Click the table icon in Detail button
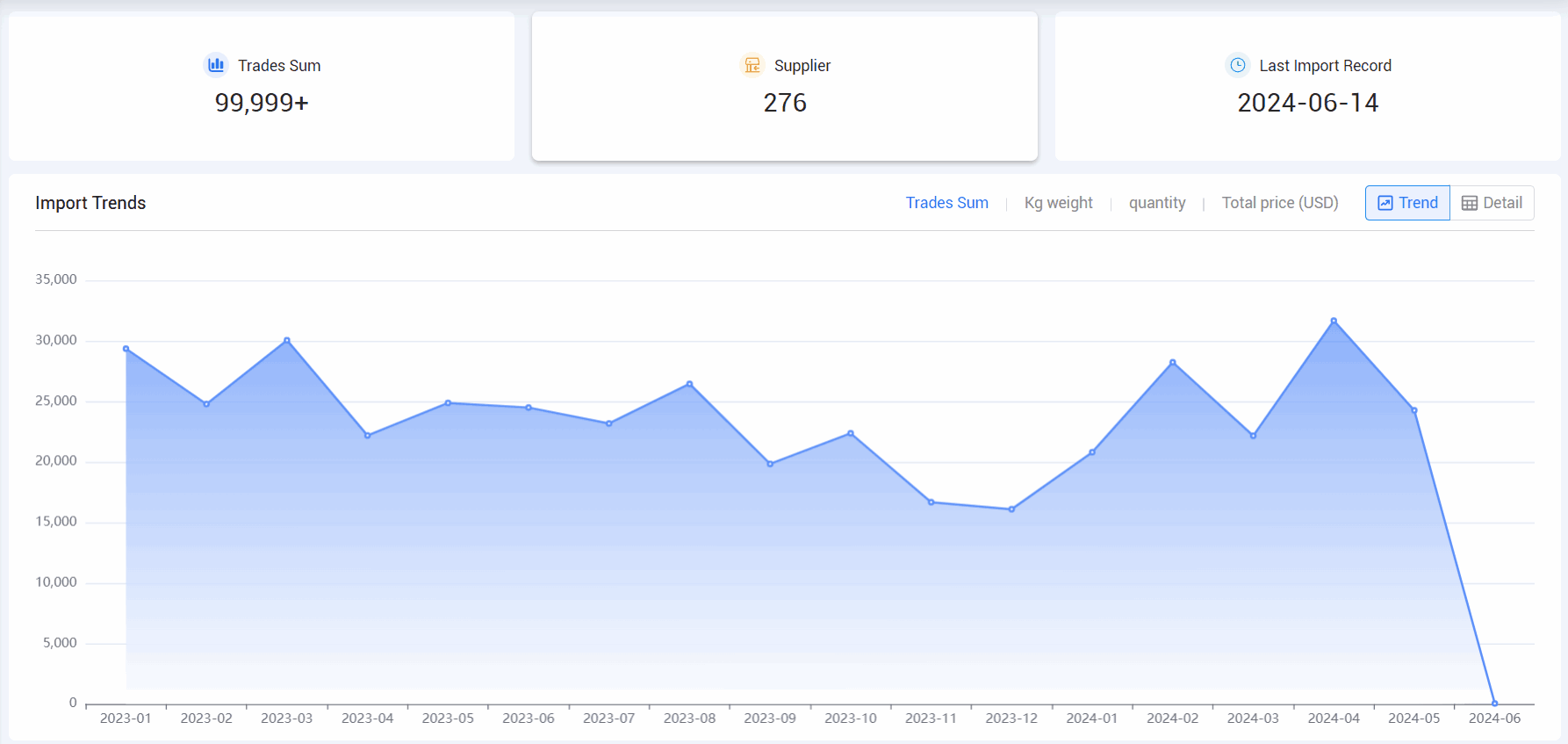The width and height of the screenshot is (1568, 744). (x=1469, y=203)
